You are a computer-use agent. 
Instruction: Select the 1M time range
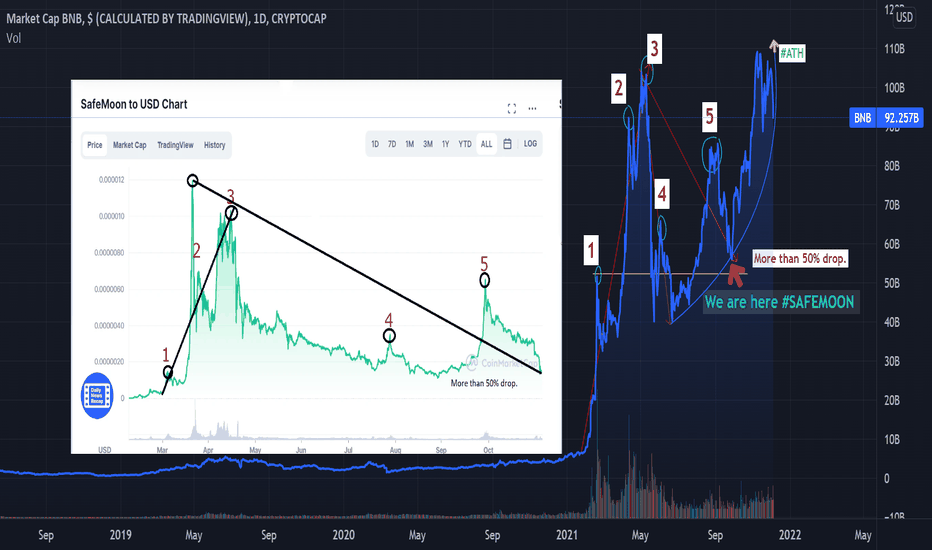pyautogui.click(x=410, y=144)
